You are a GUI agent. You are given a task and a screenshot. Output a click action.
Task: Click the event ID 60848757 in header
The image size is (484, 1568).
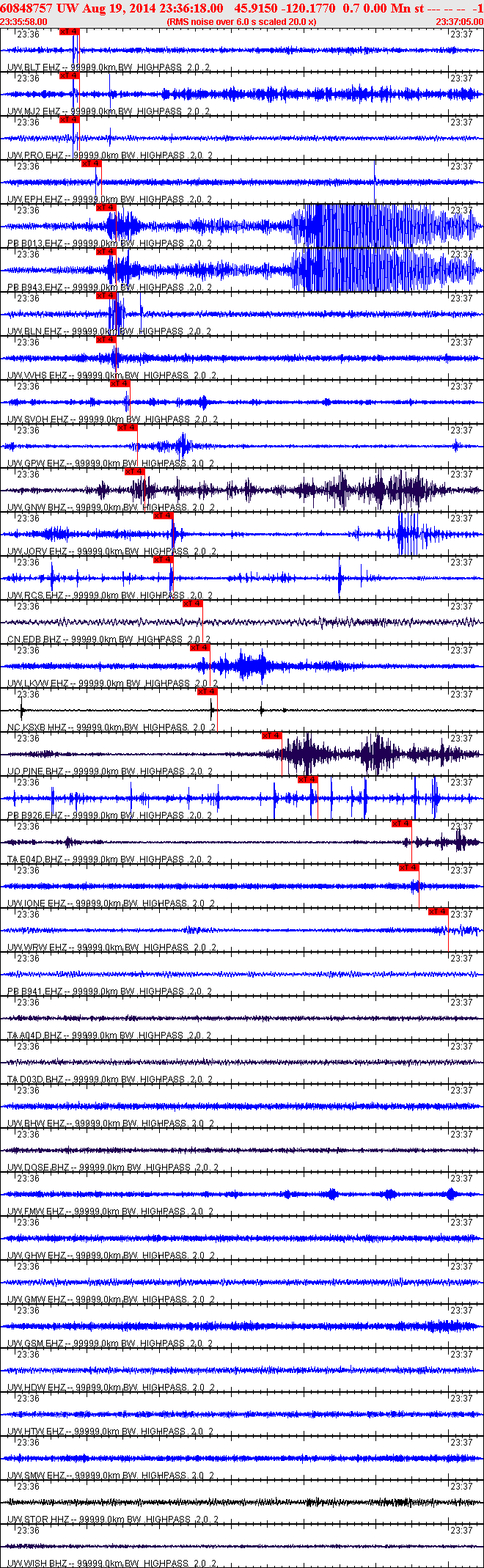coord(26,8)
